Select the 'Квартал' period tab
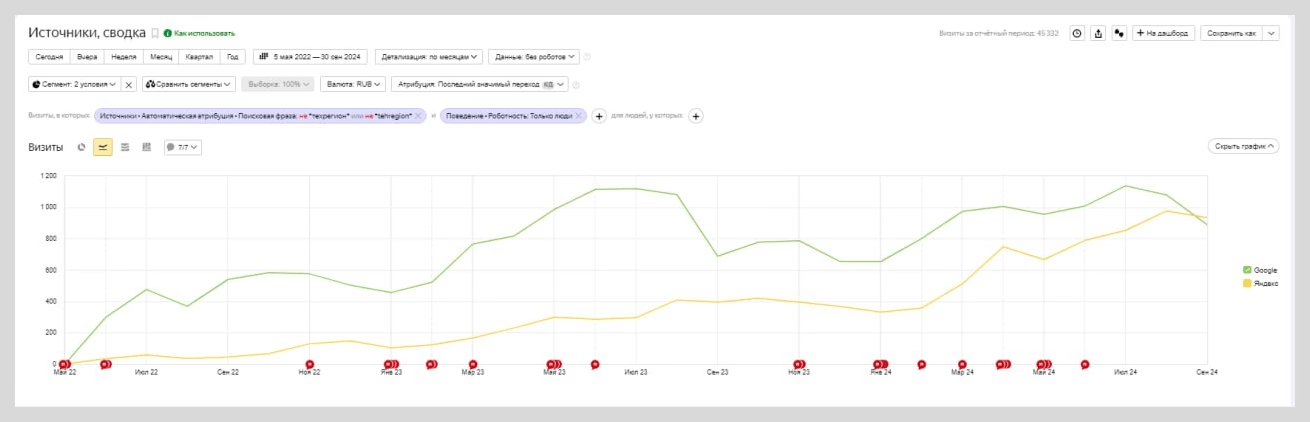Image resolution: width=1310 pixels, height=422 pixels. point(199,57)
